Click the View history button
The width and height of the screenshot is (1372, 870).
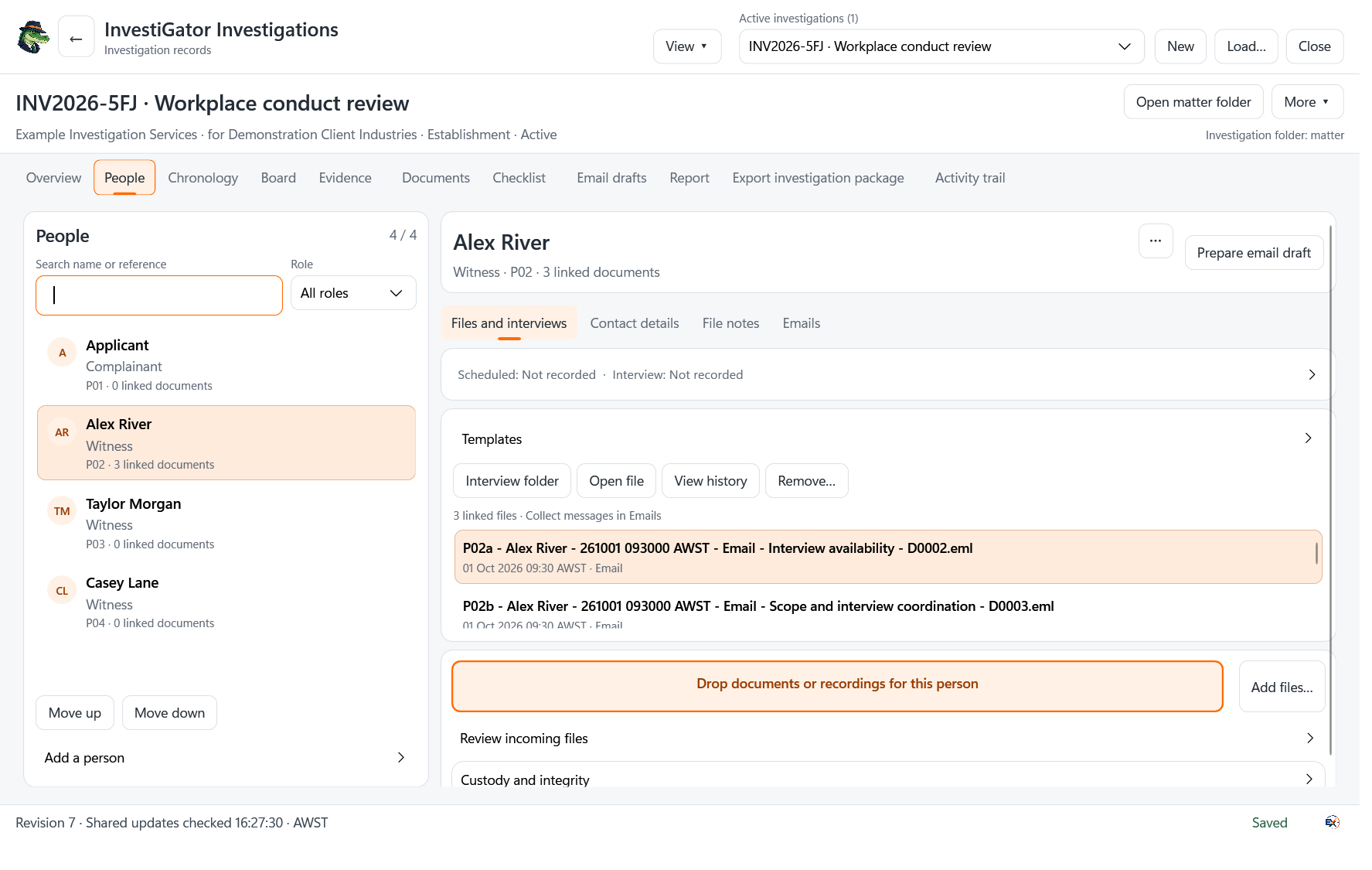coord(710,481)
